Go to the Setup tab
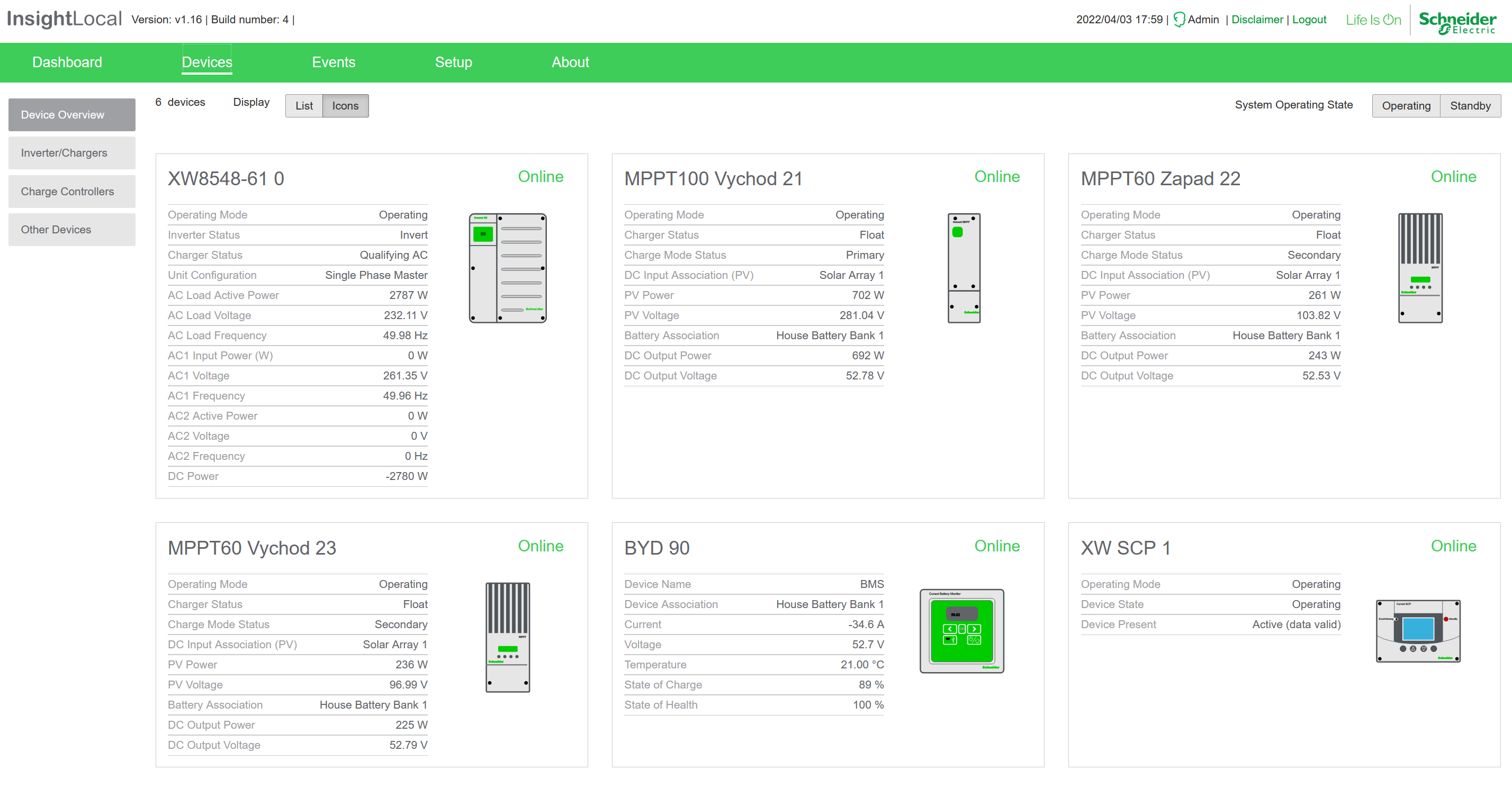The image size is (1512, 788). point(453,62)
